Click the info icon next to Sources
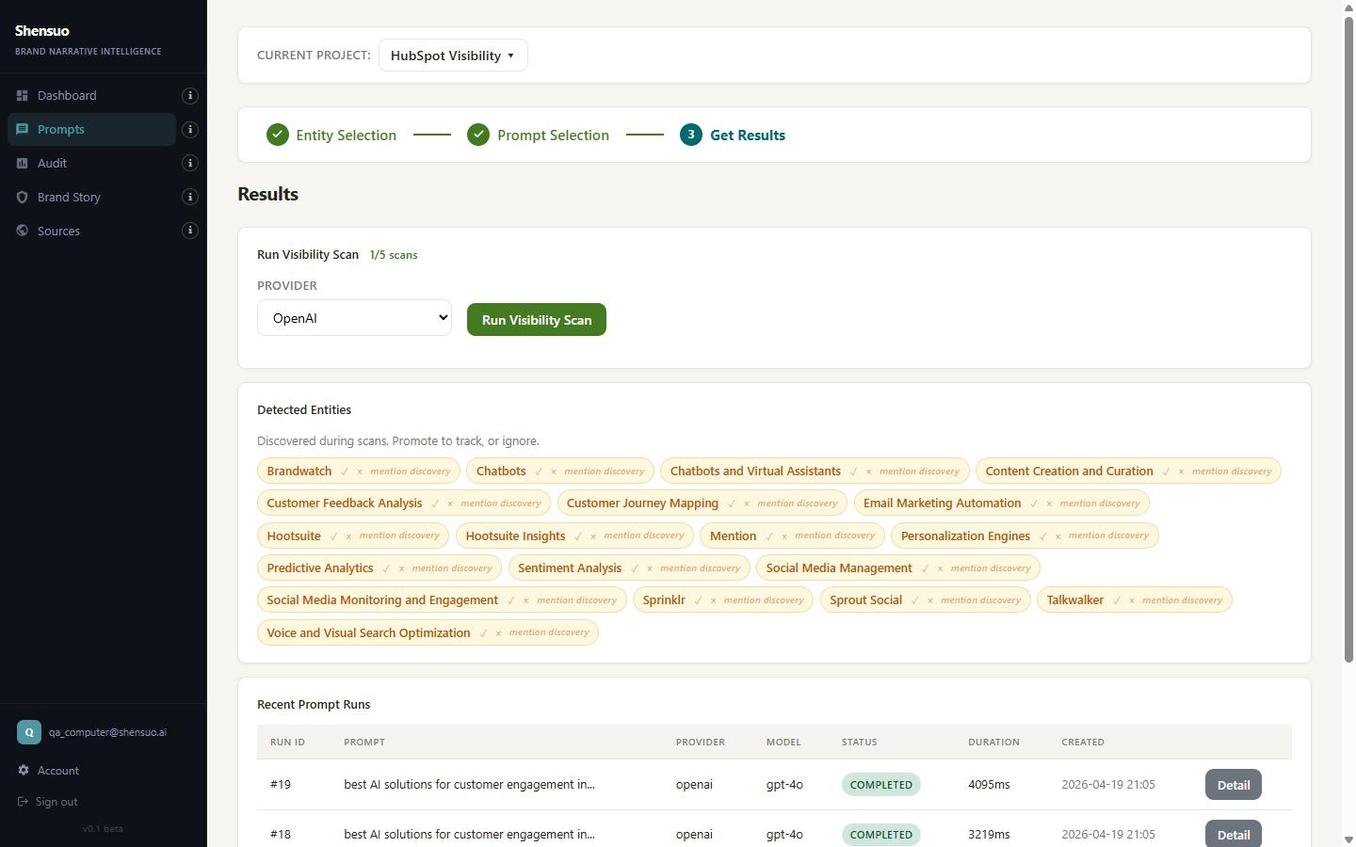This screenshot has height=847, width=1356. point(190,230)
